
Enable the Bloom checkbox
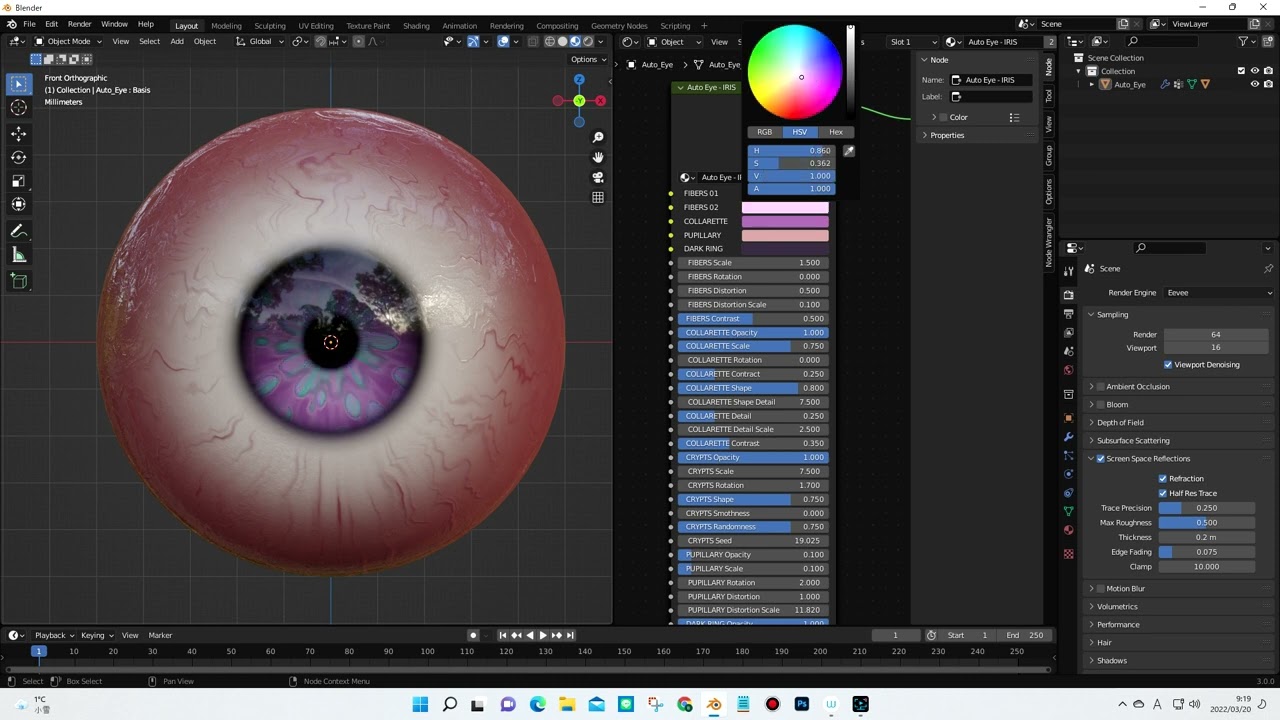(x=1101, y=405)
